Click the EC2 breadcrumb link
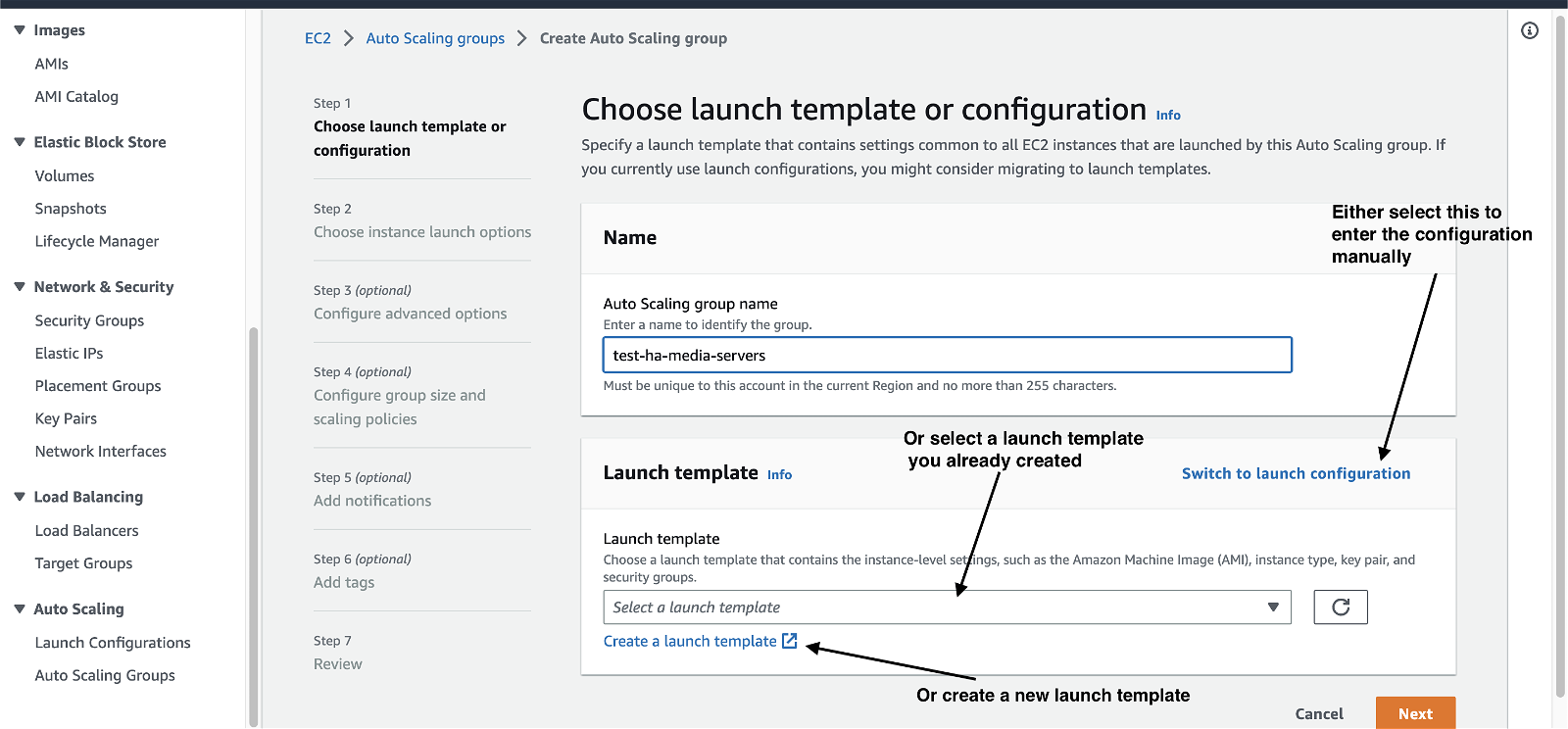 point(318,38)
